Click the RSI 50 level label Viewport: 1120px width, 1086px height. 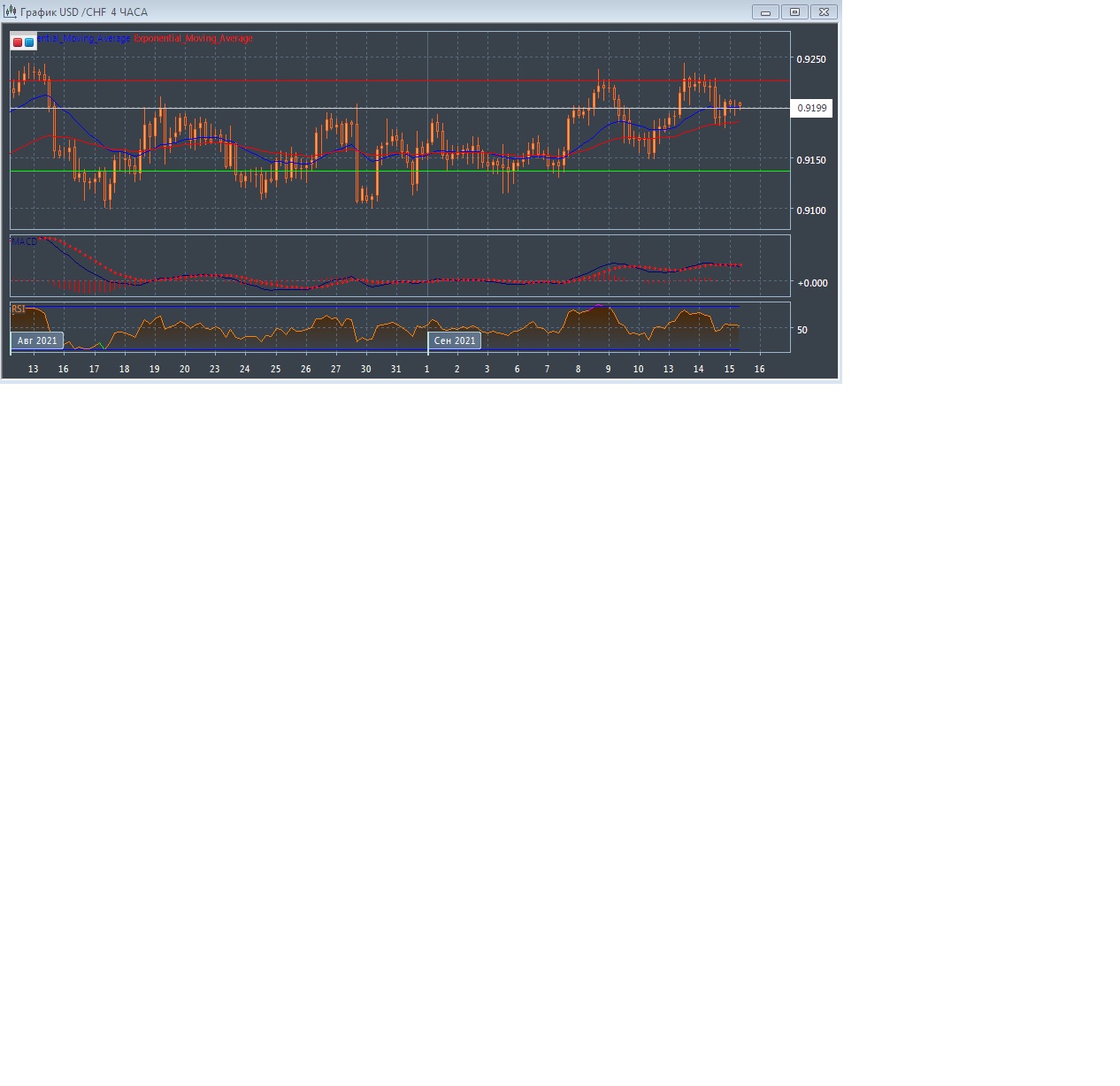[x=802, y=330]
